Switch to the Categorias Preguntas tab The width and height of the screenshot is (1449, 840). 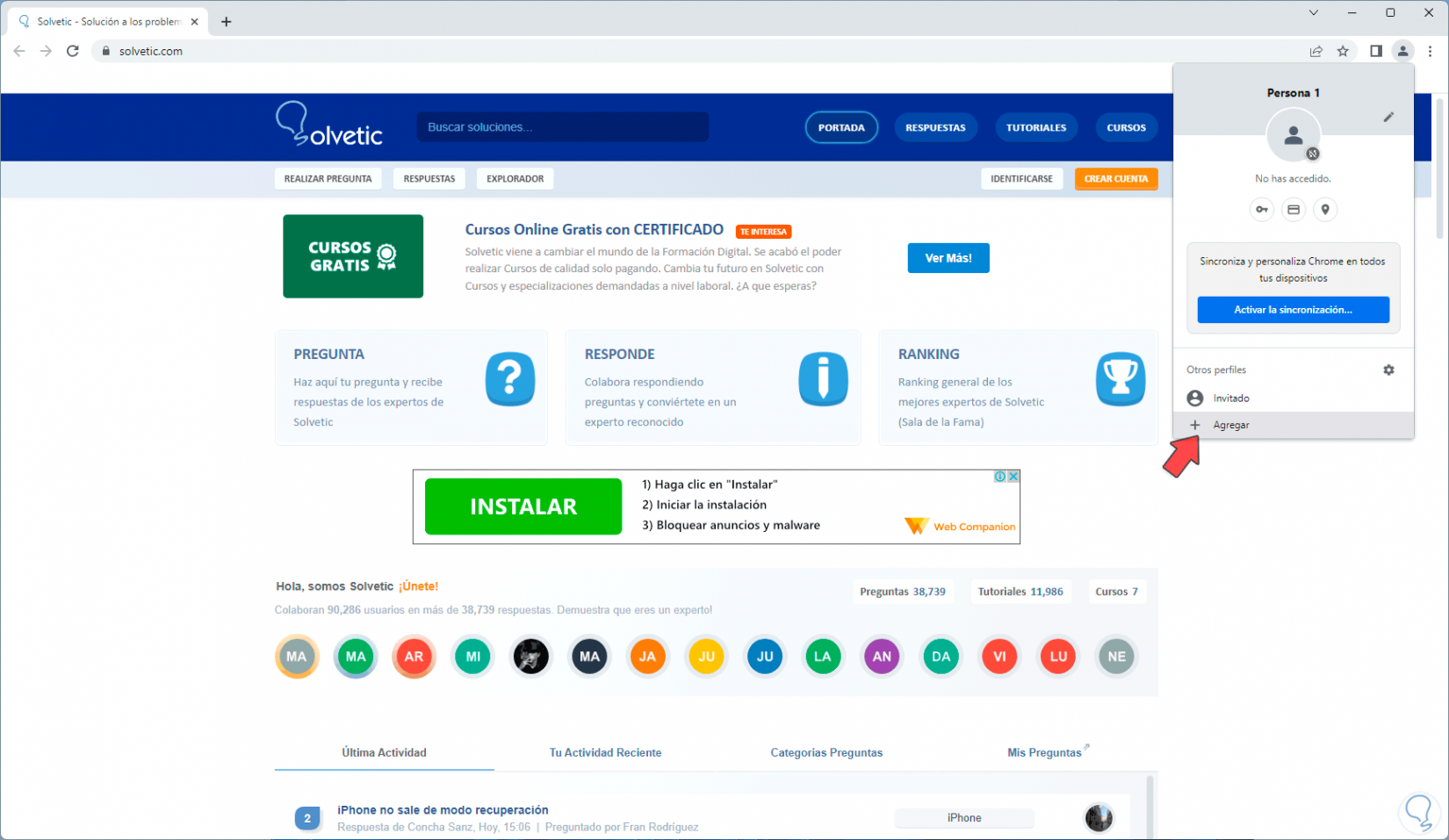click(x=826, y=753)
